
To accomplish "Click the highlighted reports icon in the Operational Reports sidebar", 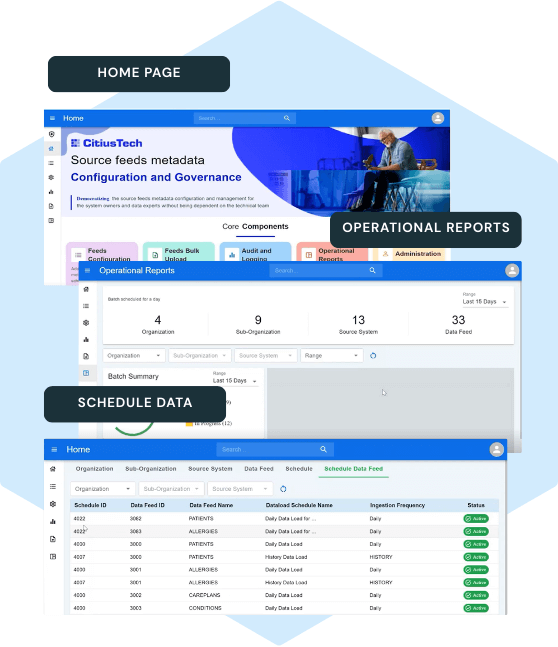I will [86, 373].
